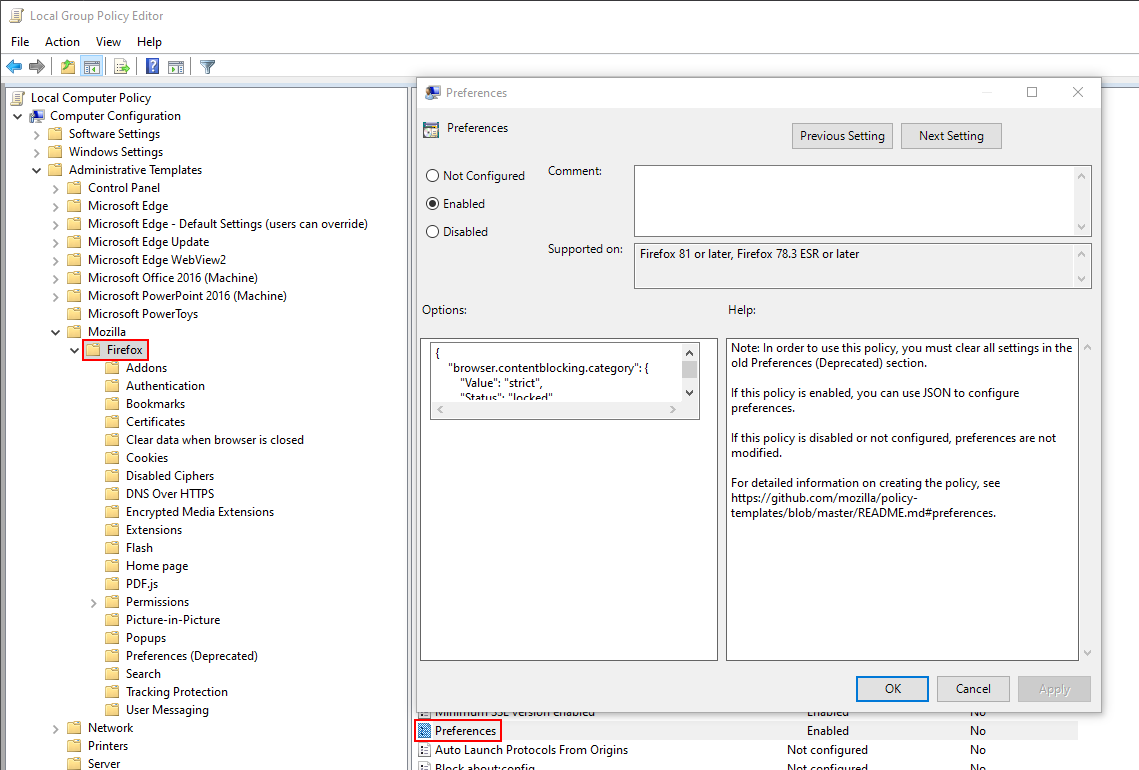Click the Preferences policy setting row icon
Image resolution: width=1139 pixels, height=770 pixels.
[425, 731]
